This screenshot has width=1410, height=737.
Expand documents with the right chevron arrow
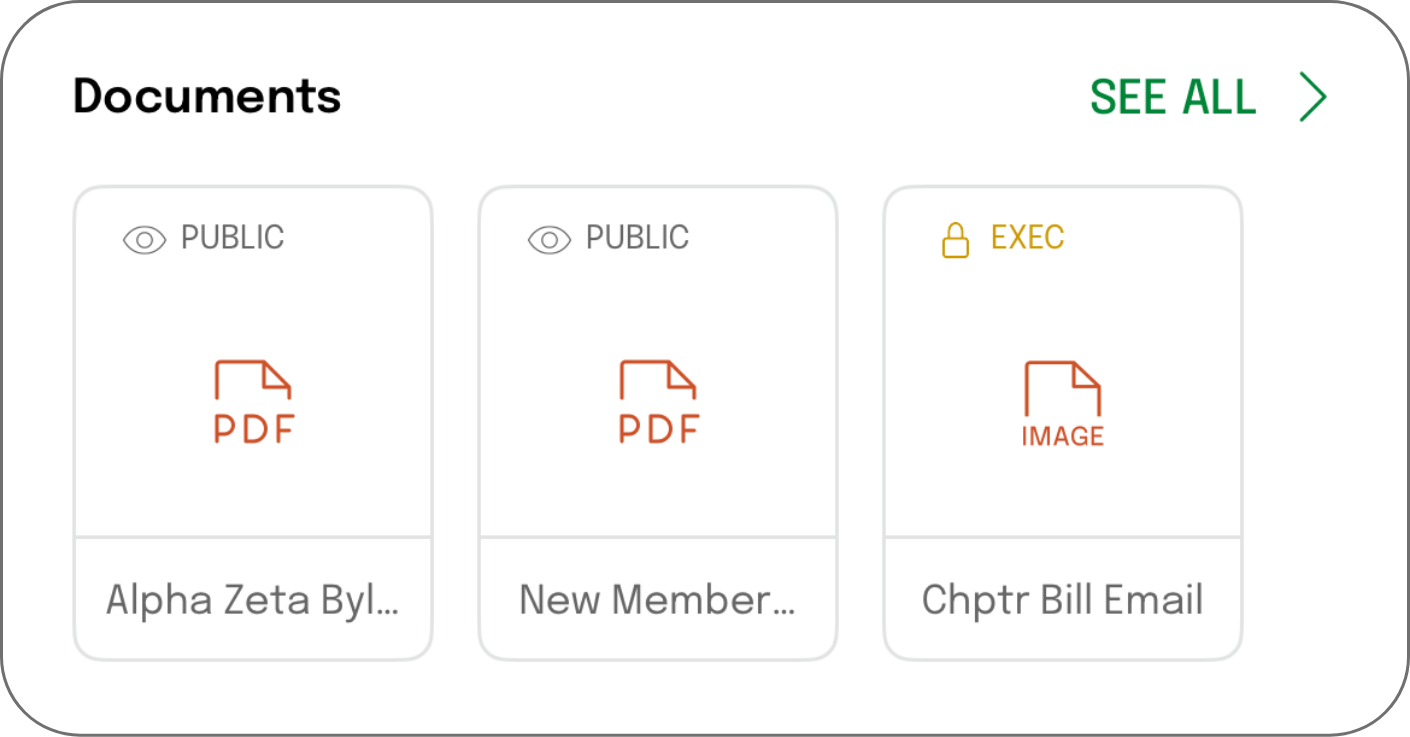(1313, 97)
